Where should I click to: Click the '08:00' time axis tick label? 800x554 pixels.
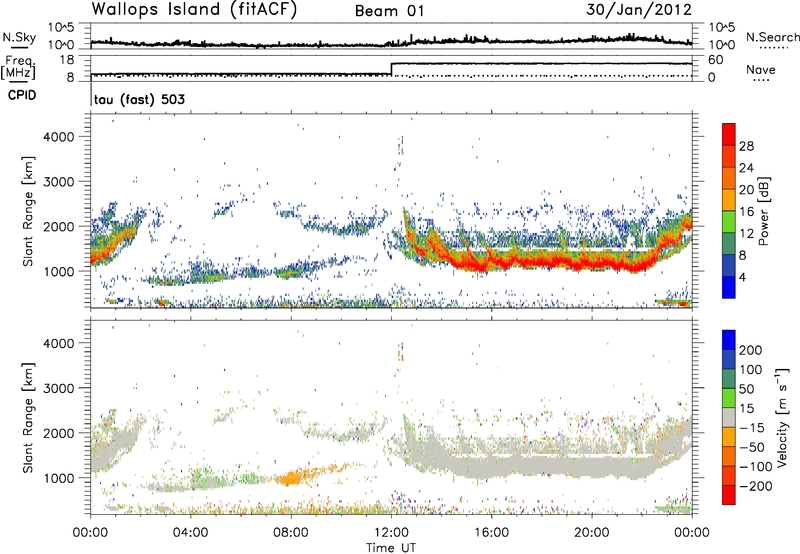(291, 533)
